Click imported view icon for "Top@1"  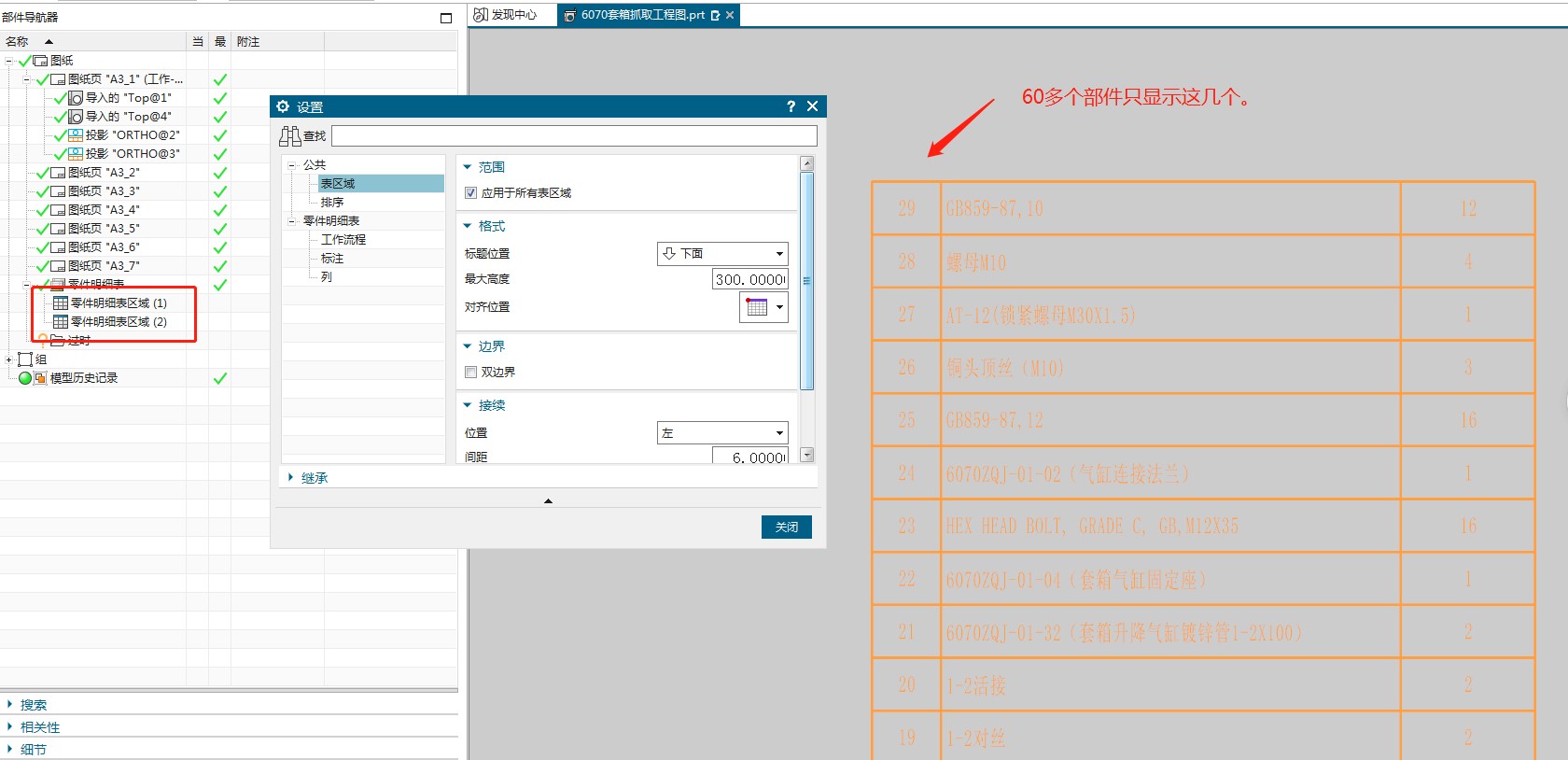click(x=76, y=98)
